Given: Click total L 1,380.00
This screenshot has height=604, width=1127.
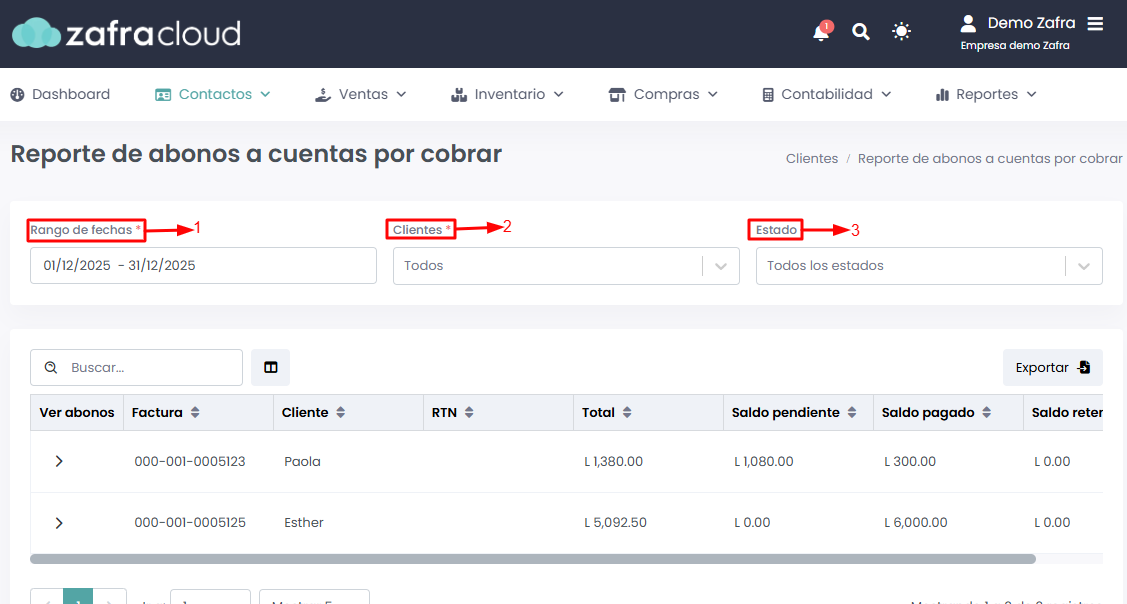Looking at the screenshot, I should [x=613, y=462].
